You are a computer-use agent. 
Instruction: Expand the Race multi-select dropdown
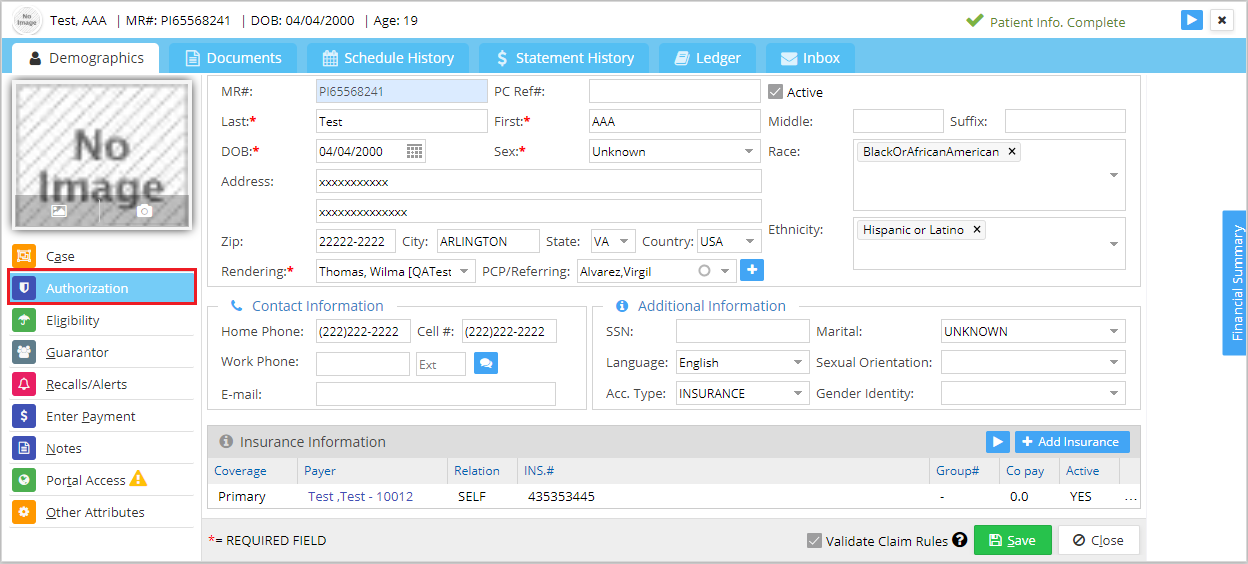(x=1114, y=175)
